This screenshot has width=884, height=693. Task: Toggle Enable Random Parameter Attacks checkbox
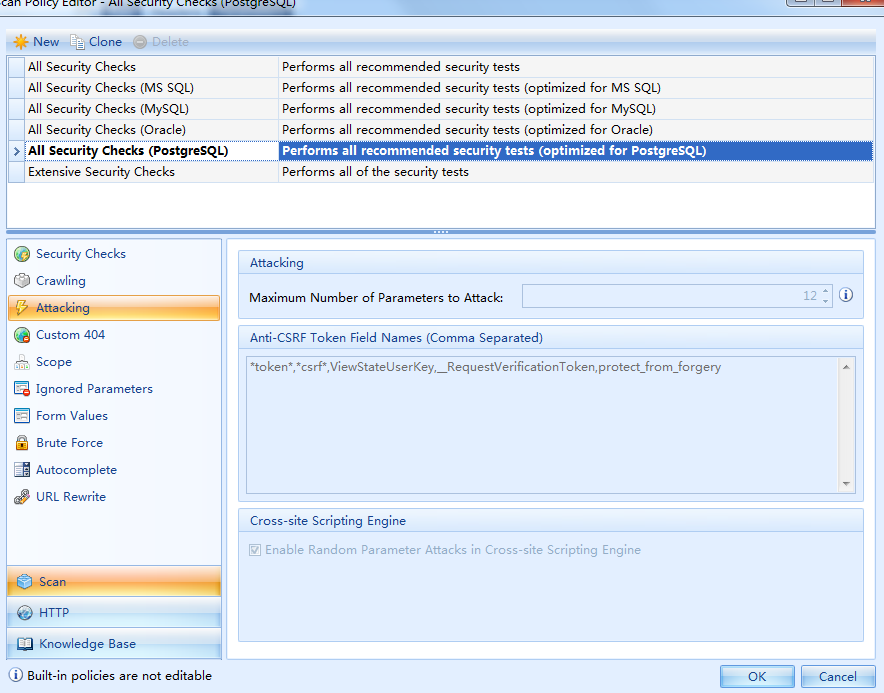click(x=255, y=550)
